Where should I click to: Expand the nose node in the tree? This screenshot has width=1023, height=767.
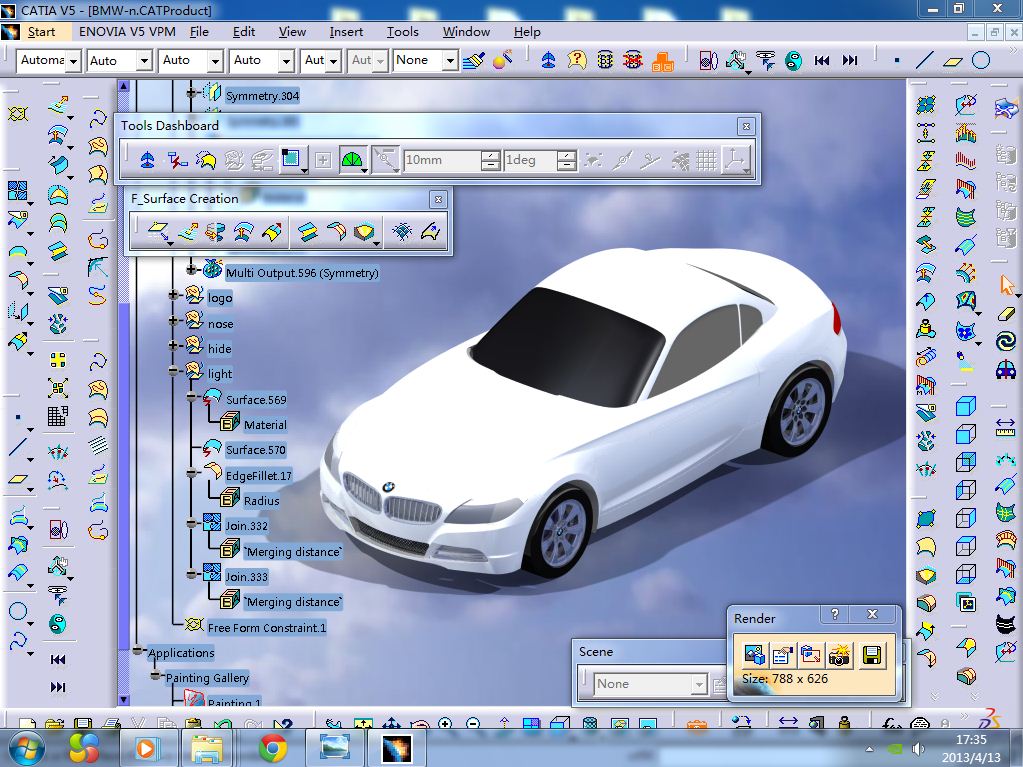[174, 320]
